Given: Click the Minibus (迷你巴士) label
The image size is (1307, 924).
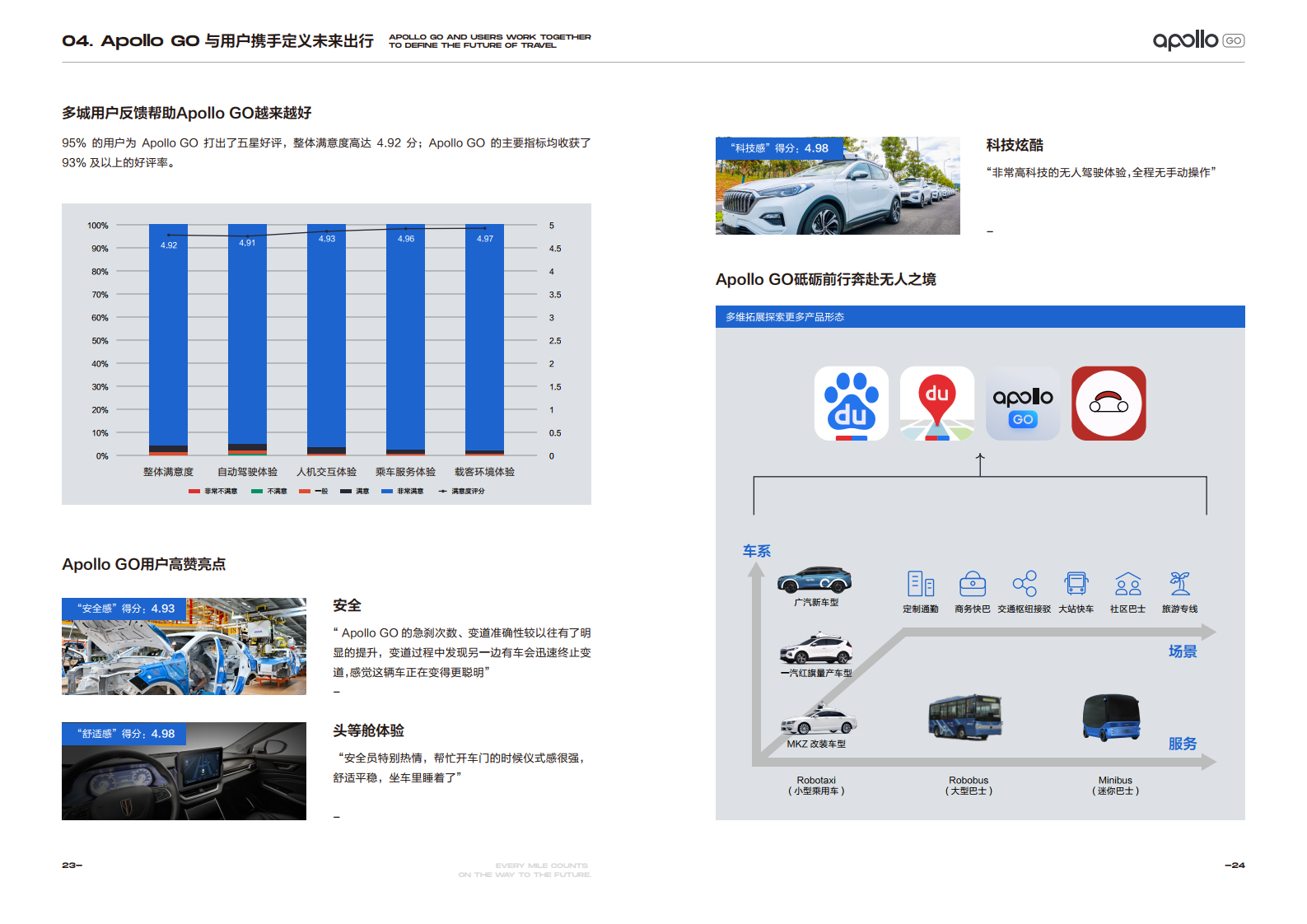Looking at the screenshot, I should coord(1115,786).
